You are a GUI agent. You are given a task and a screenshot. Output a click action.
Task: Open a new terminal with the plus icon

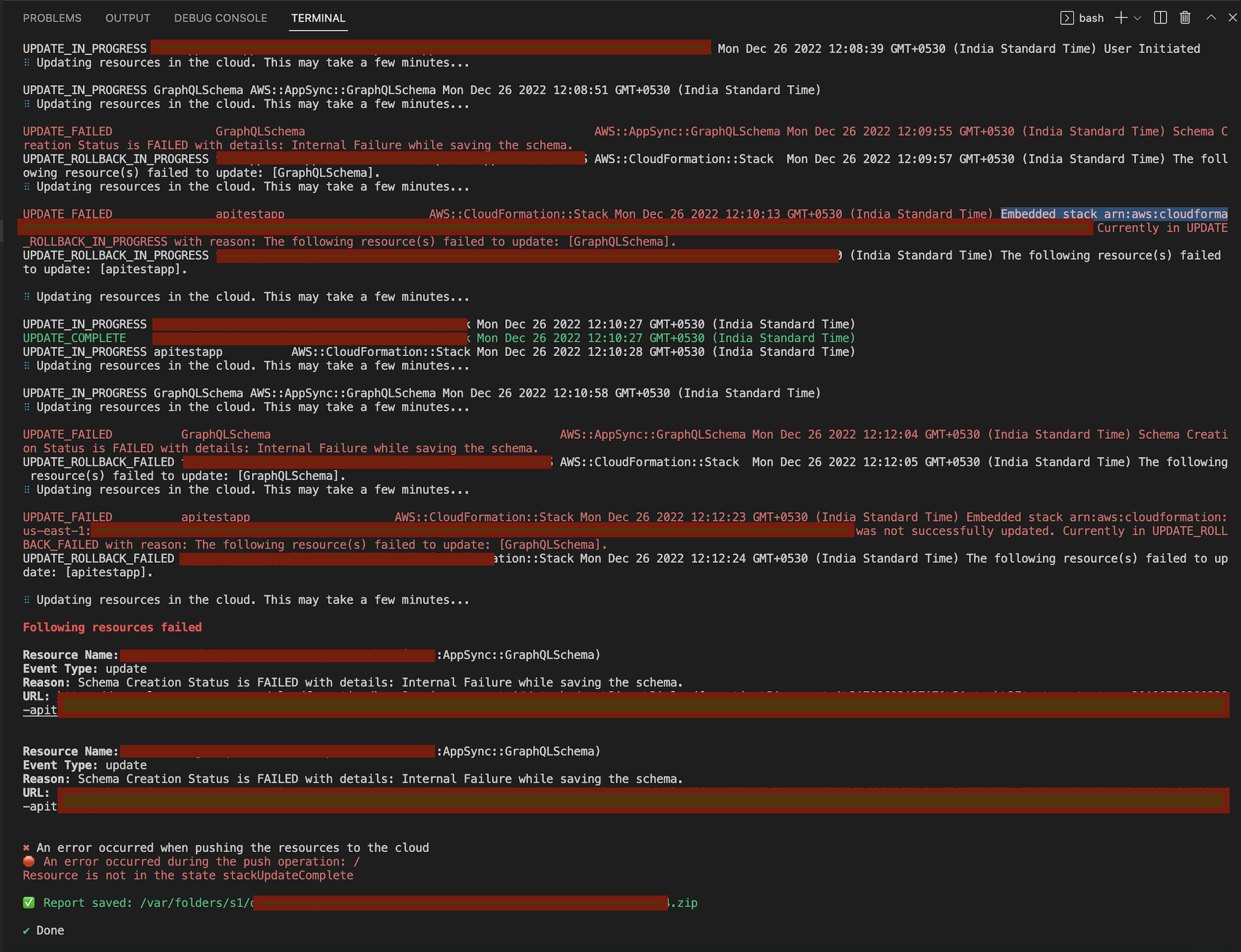[x=1120, y=18]
